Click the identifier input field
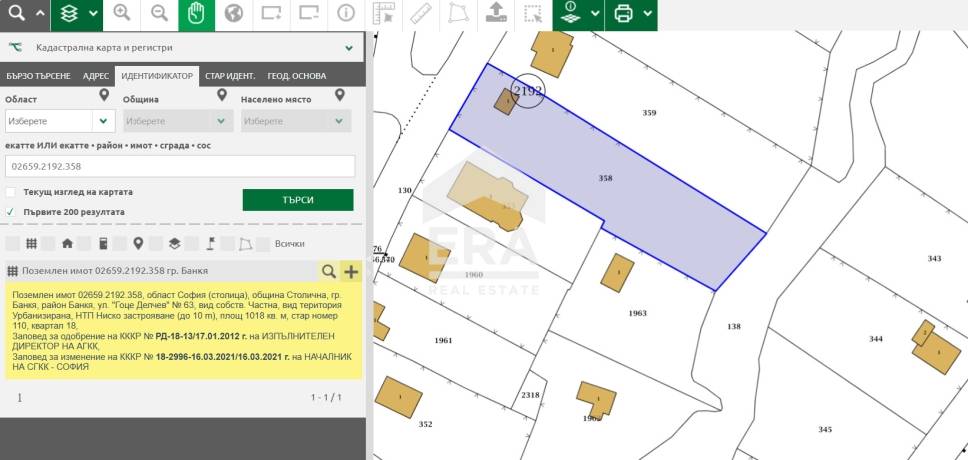 (180, 166)
